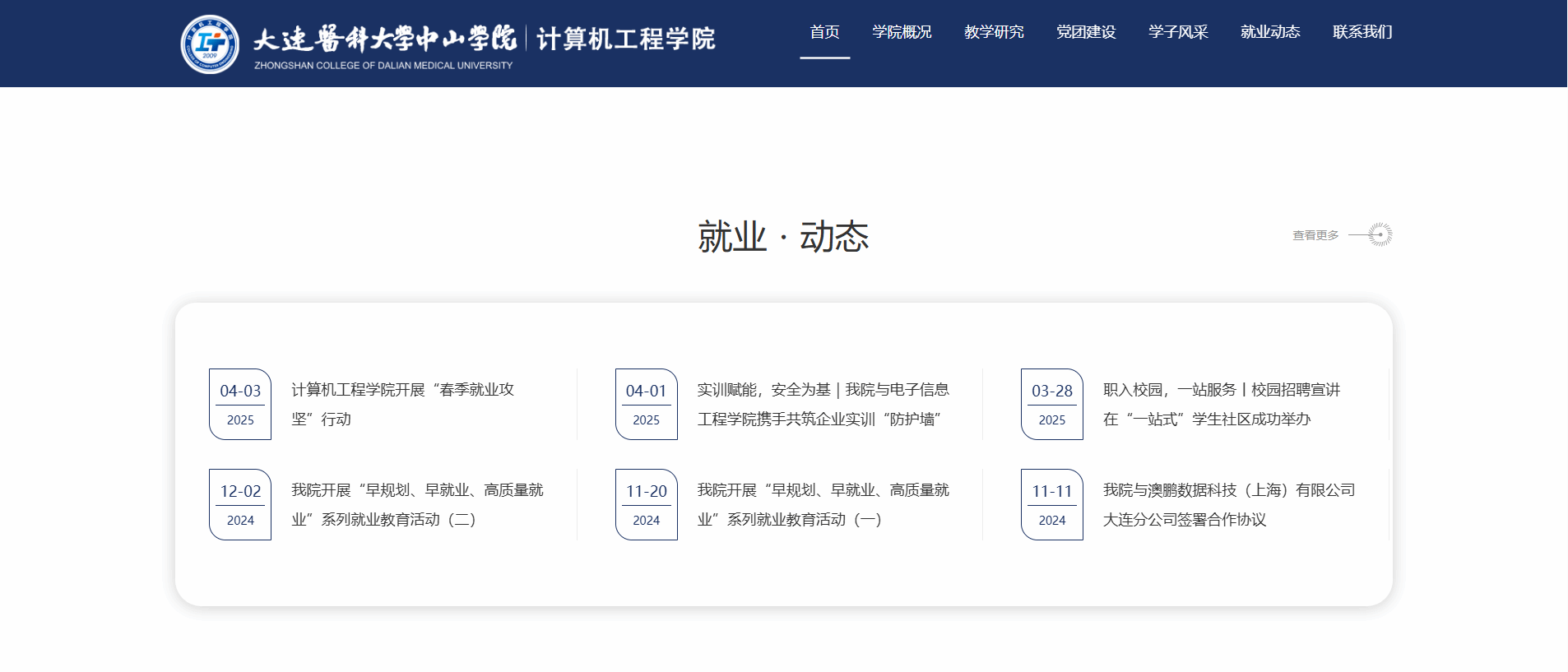Select the 党团建设 menu item
The image size is (1568, 672).
(x=1086, y=32)
